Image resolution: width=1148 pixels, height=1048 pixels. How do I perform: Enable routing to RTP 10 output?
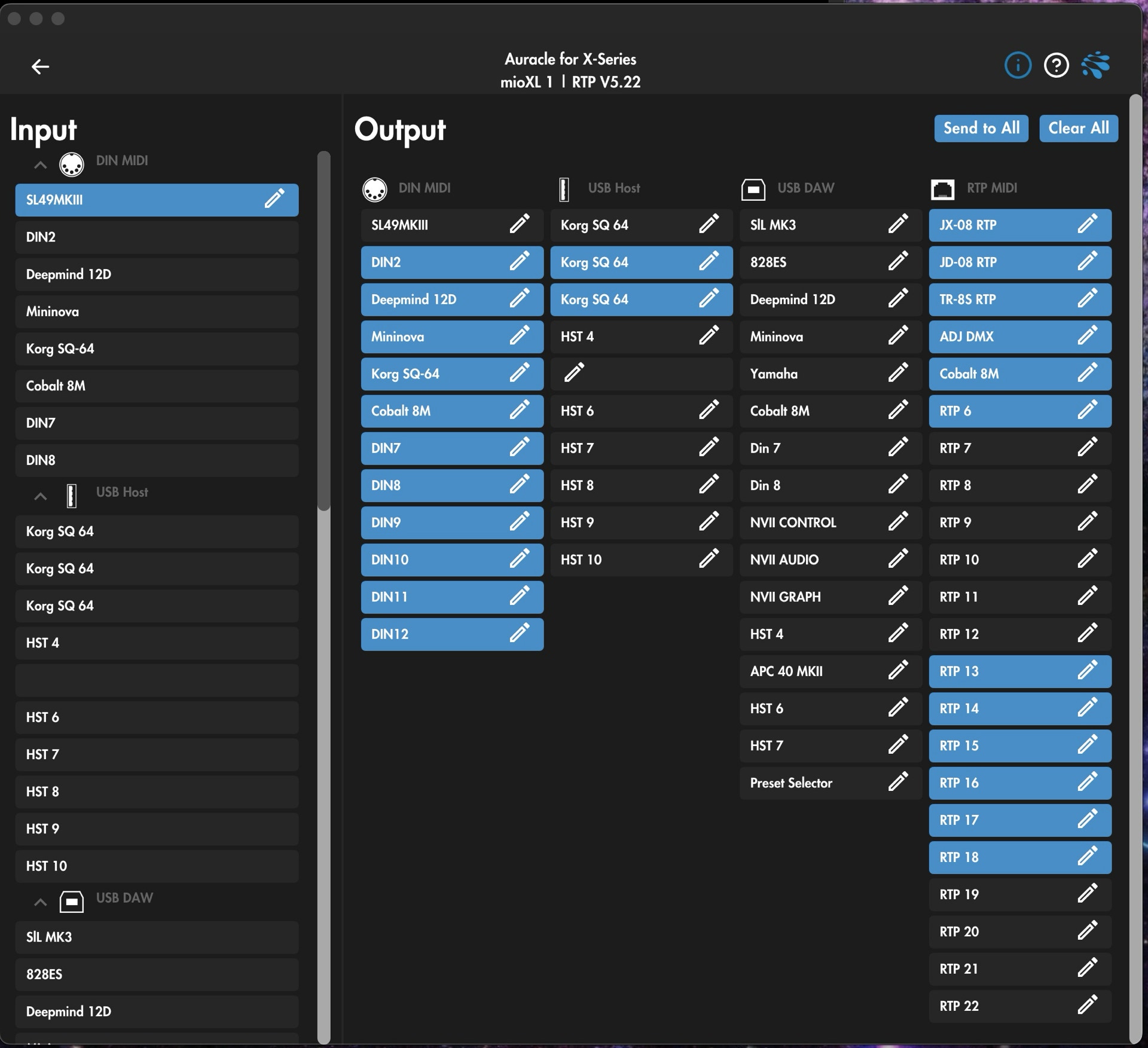click(x=1020, y=560)
